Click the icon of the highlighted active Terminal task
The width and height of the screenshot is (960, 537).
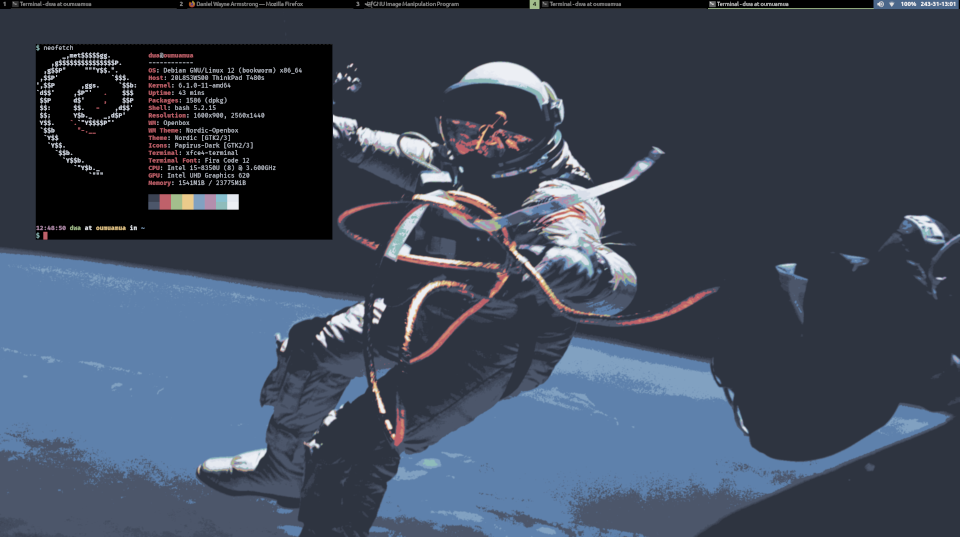pos(712,5)
